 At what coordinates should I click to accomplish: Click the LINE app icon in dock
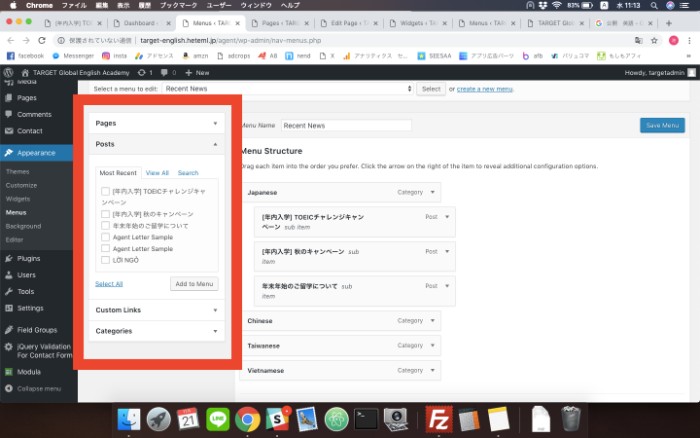click(x=217, y=418)
